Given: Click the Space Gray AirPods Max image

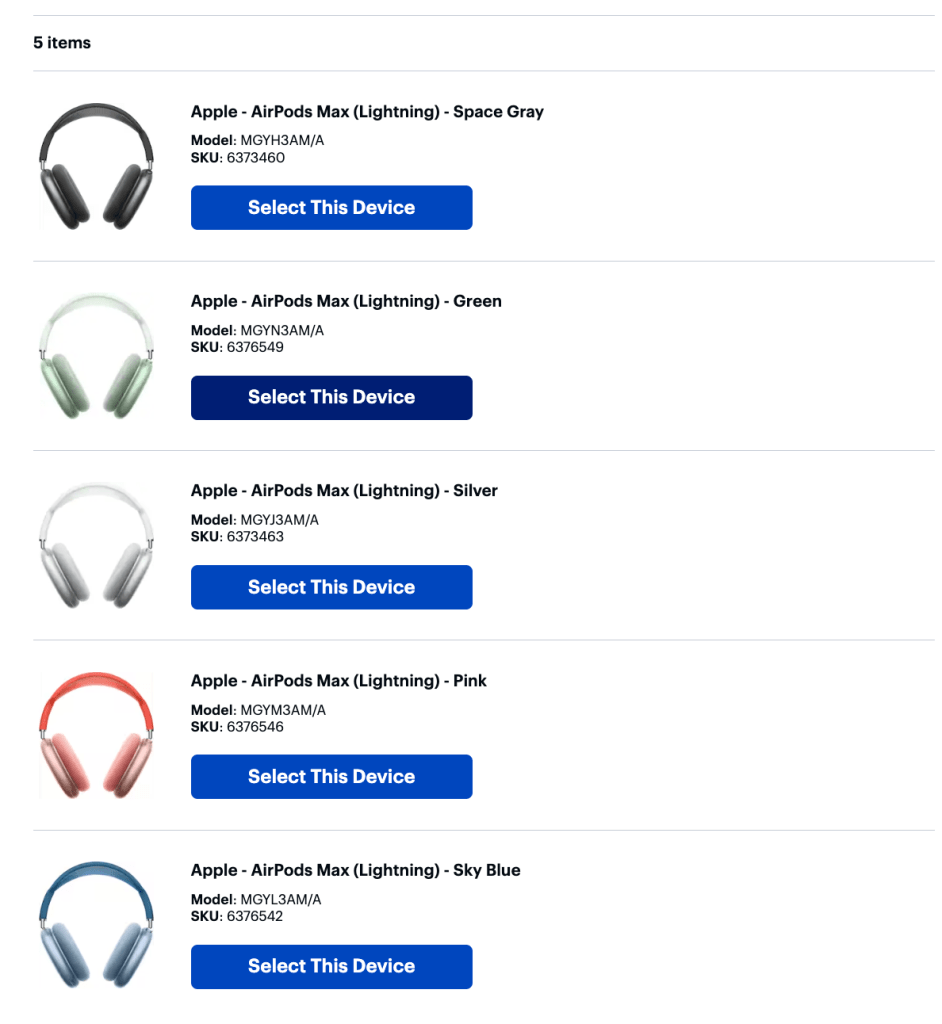Looking at the screenshot, I should point(96,165).
